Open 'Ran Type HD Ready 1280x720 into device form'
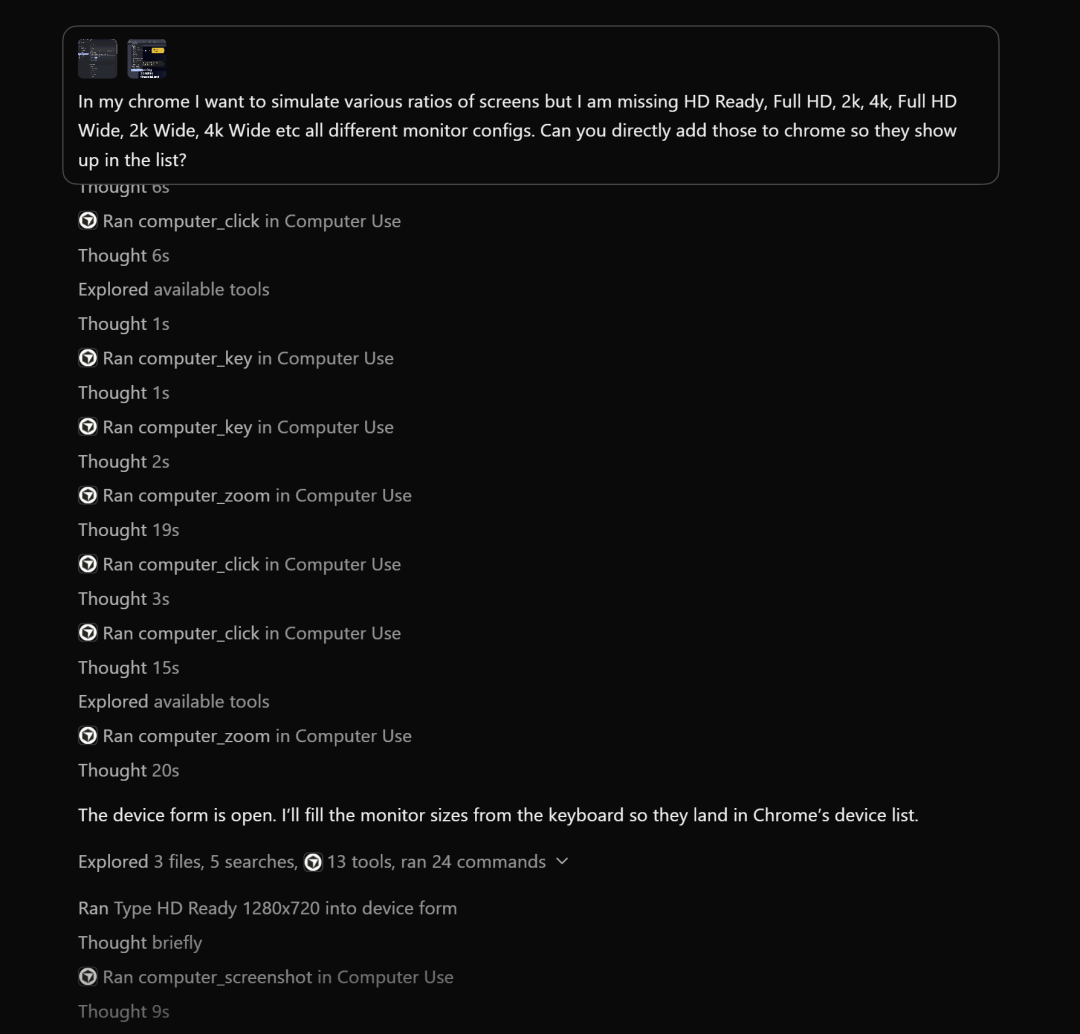 point(267,908)
